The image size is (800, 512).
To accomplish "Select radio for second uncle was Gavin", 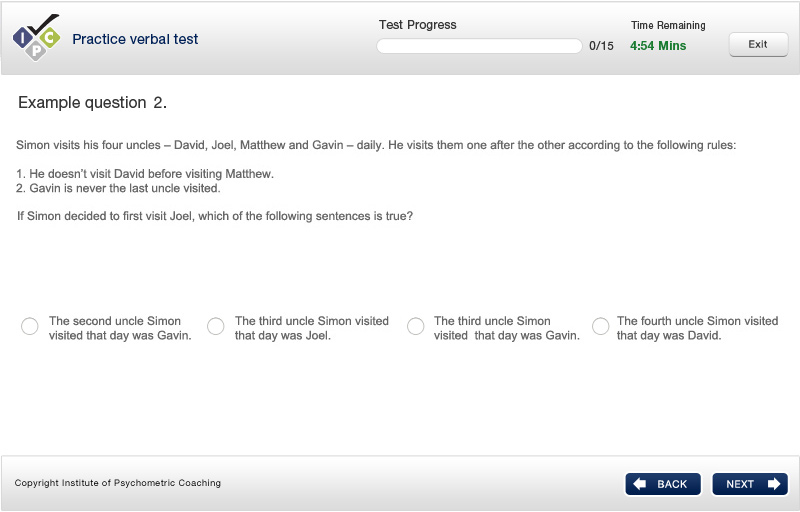I will (x=30, y=327).
